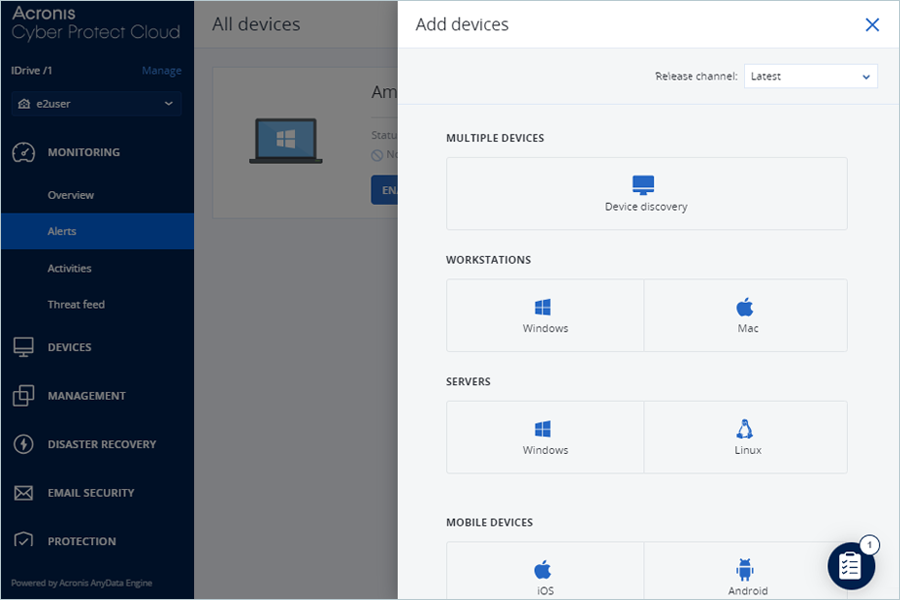Click the partially hidden blue EN button
The height and width of the screenshot is (600, 900).
385,190
